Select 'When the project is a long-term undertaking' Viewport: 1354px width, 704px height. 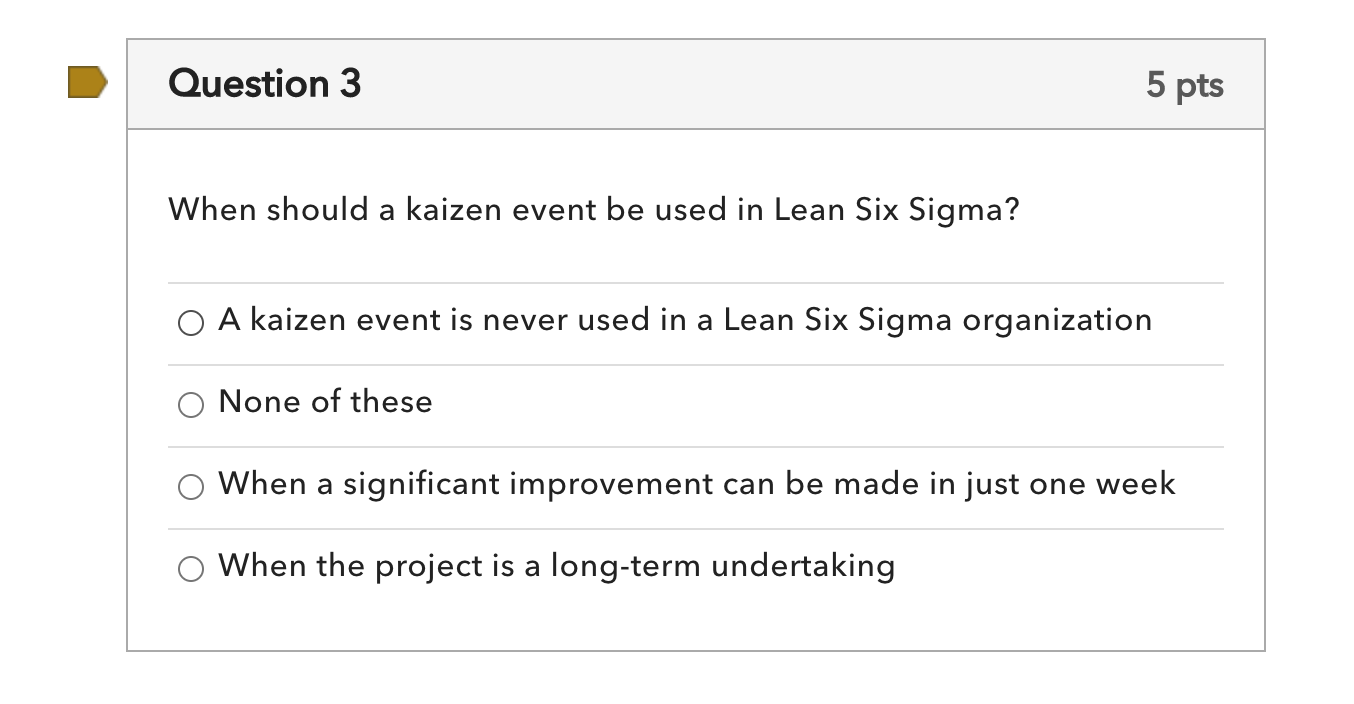click(190, 568)
